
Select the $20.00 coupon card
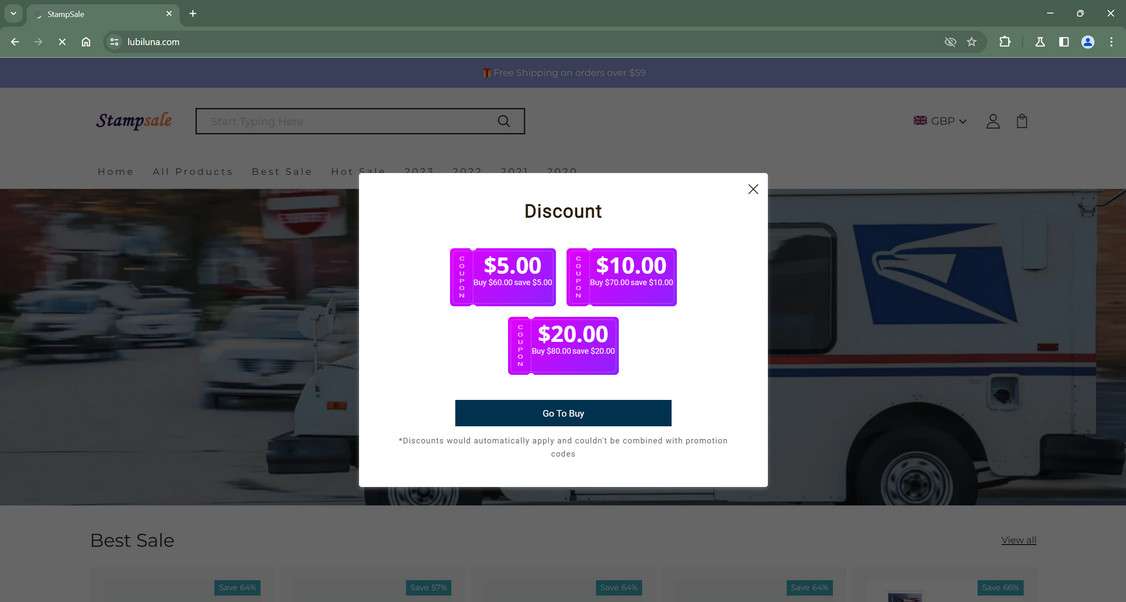pyautogui.click(x=563, y=344)
